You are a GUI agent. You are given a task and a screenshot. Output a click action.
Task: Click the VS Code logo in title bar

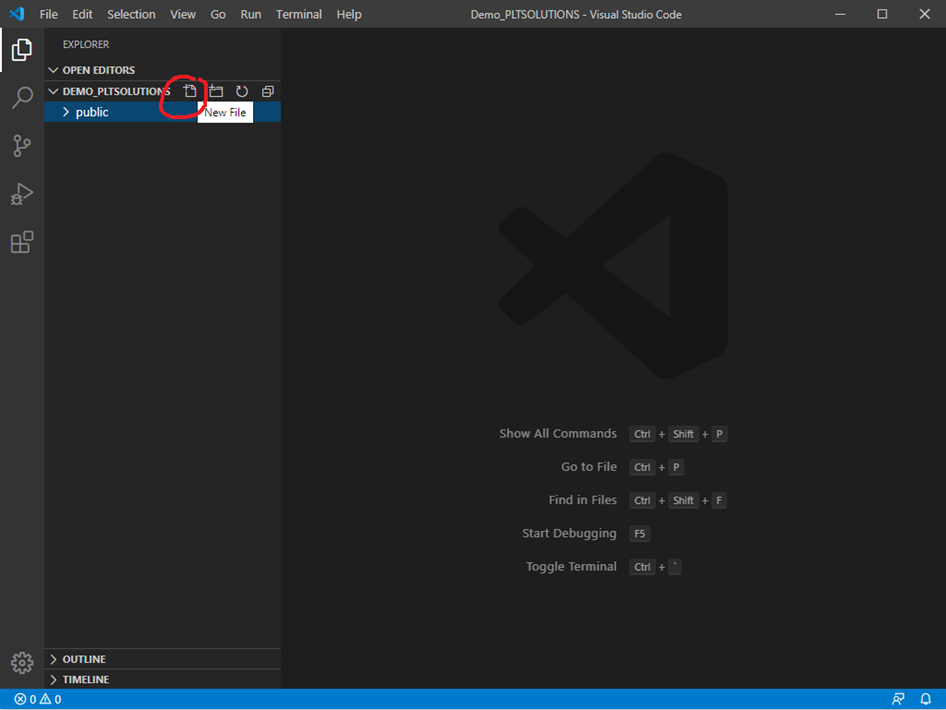(x=17, y=14)
